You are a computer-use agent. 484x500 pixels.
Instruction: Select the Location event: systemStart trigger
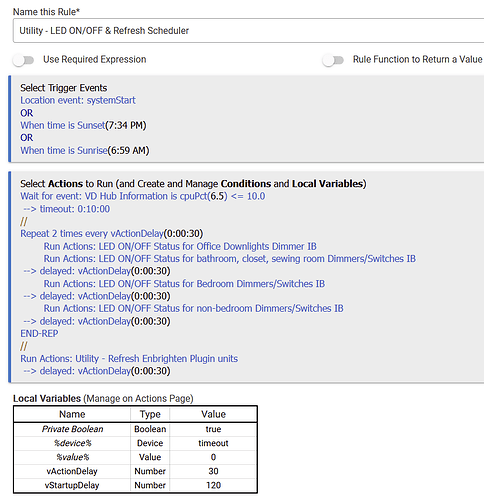[x=78, y=100]
